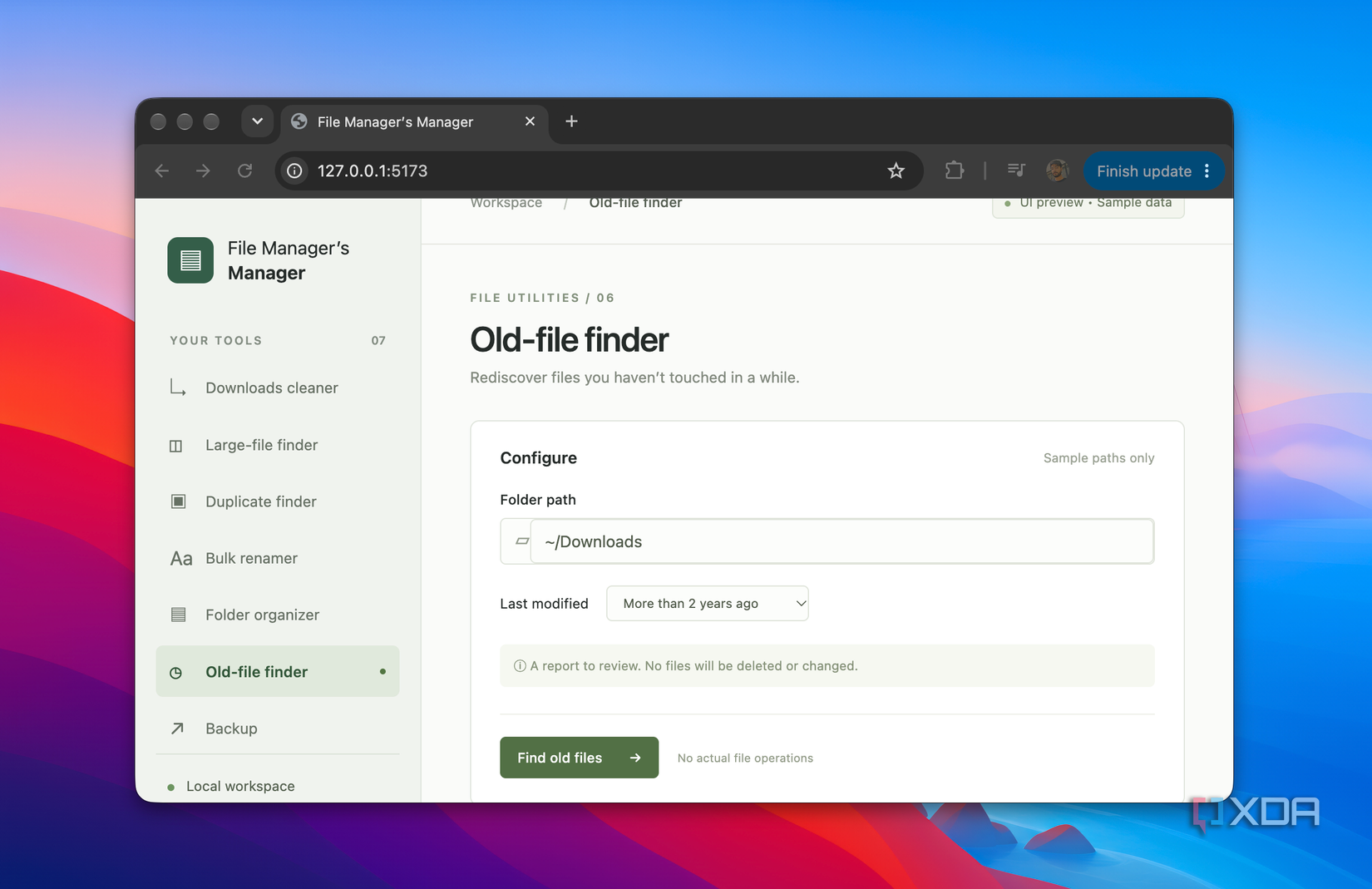This screenshot has height=889, width=1372.
Task: Open a new browser tab
Action: 571,121
